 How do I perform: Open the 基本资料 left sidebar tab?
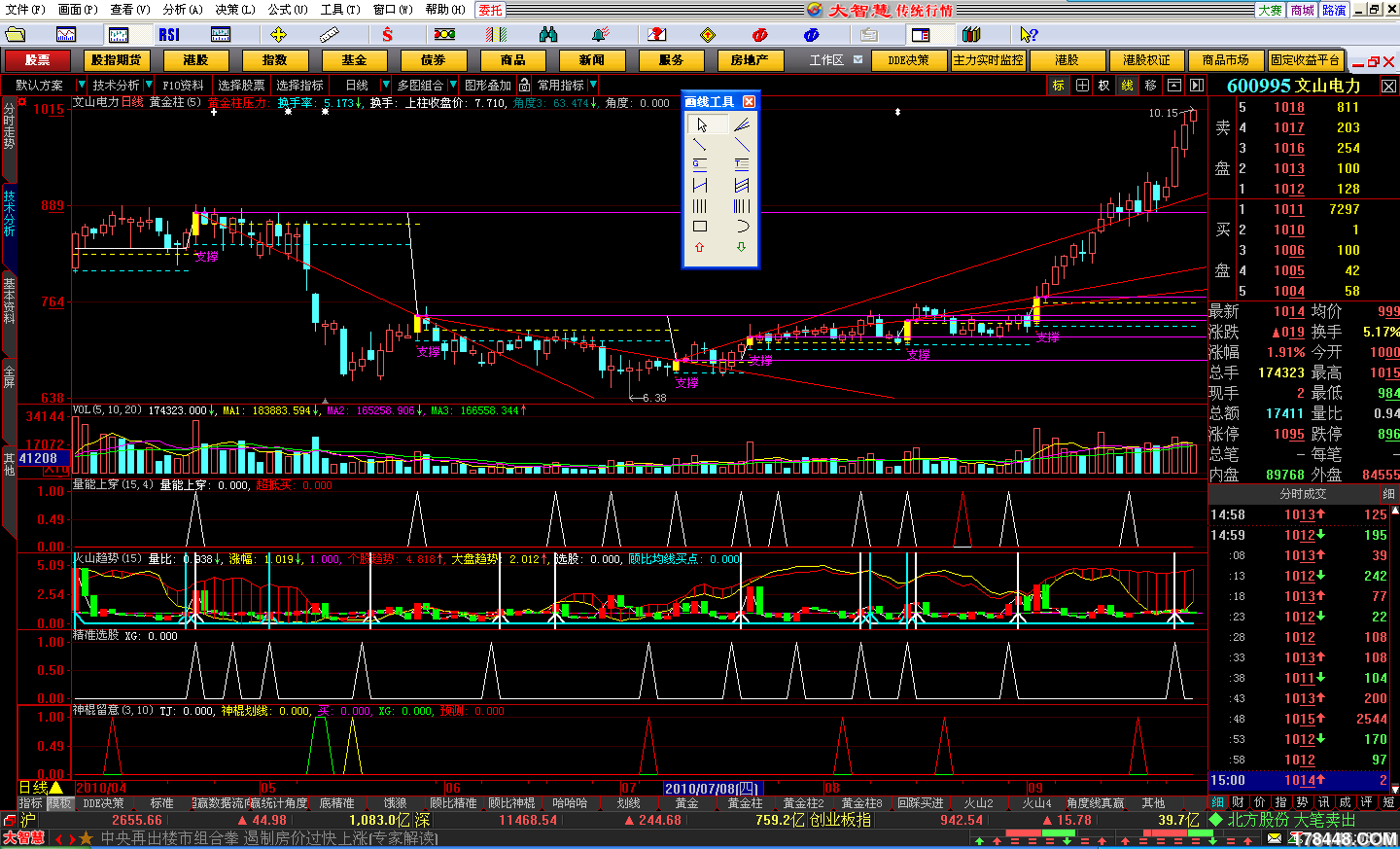(x=9, y=301)
